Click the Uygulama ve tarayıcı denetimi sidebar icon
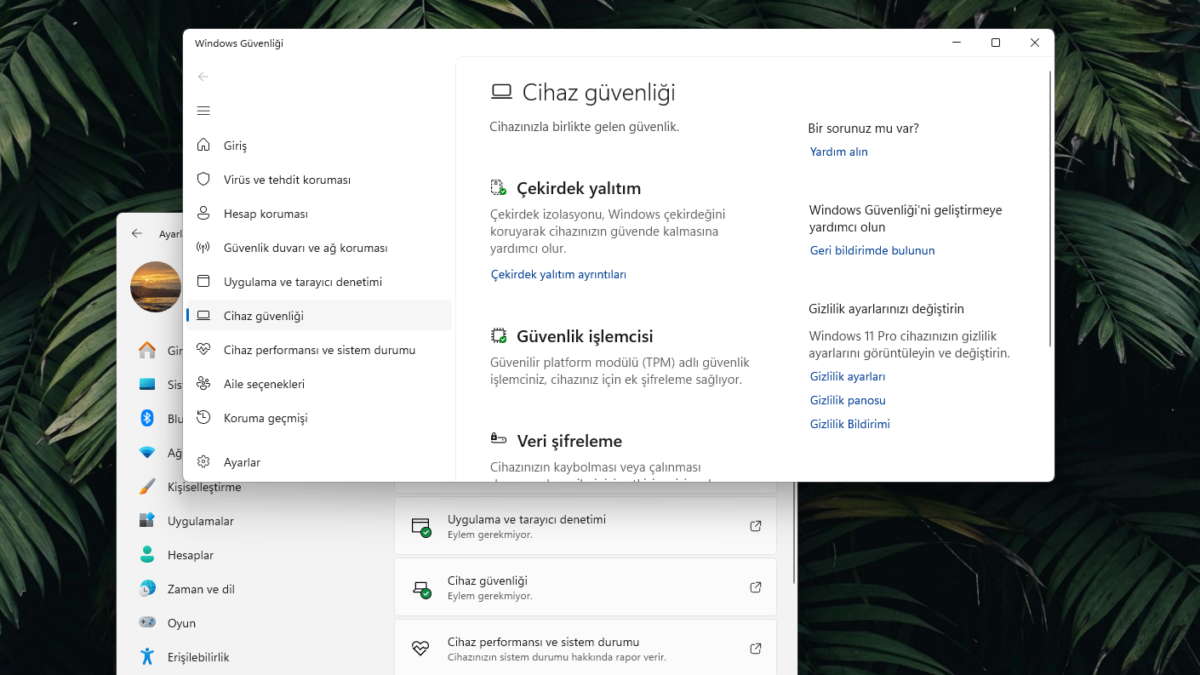Viewport: 1200px width, 675px height. (203, 281)
